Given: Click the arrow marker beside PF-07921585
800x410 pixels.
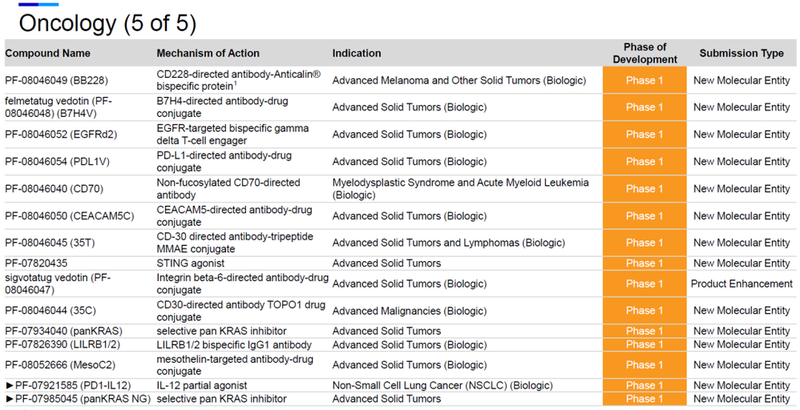Looking at the screenshot, I should coord(9,385).
